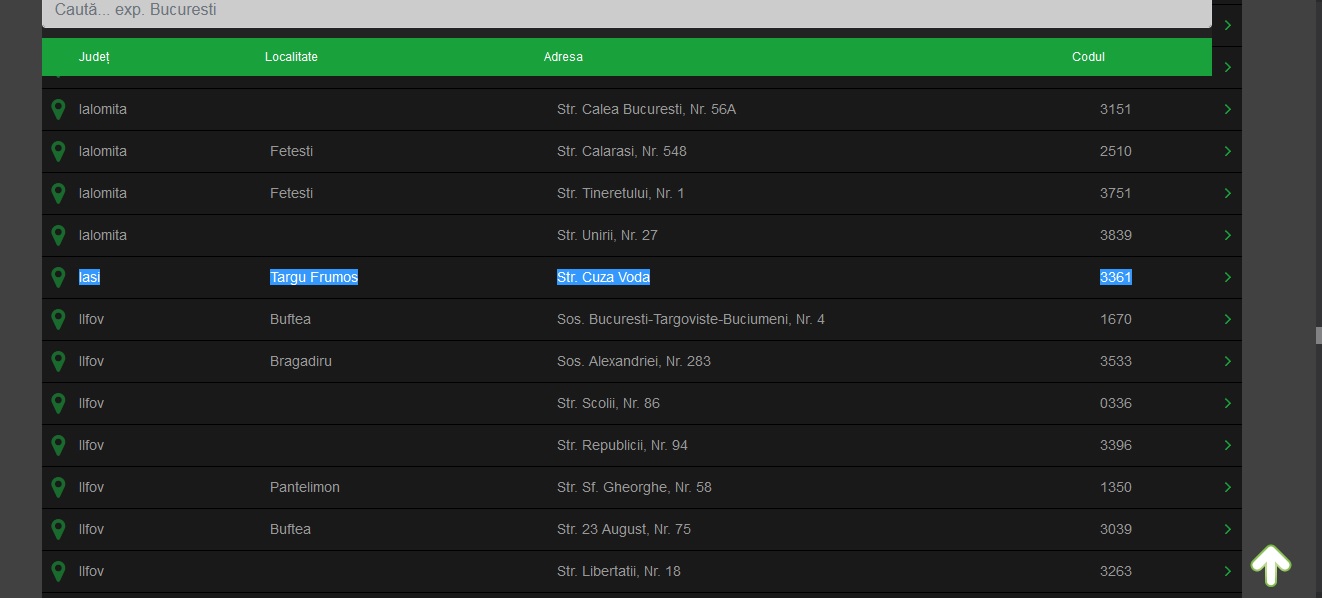Viewport: 1322px width, 601px height.
Task: Click highlighted county 'Iasi'
Action: [90, 277]
